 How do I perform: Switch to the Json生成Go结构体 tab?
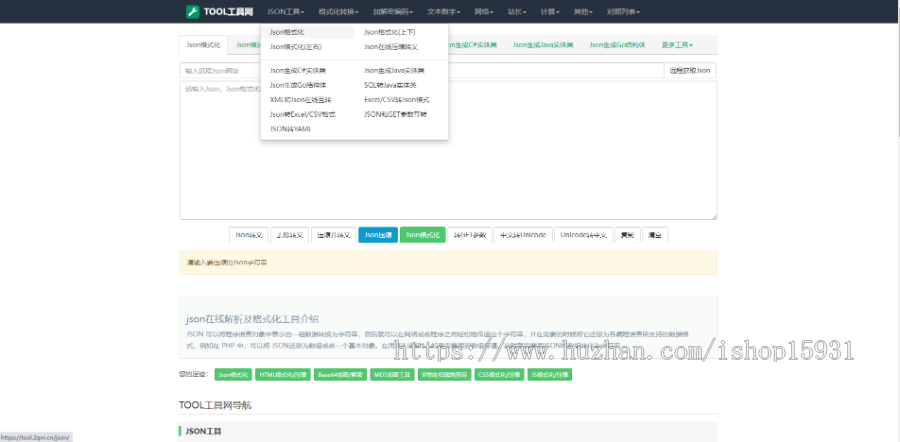coord(616,45)
